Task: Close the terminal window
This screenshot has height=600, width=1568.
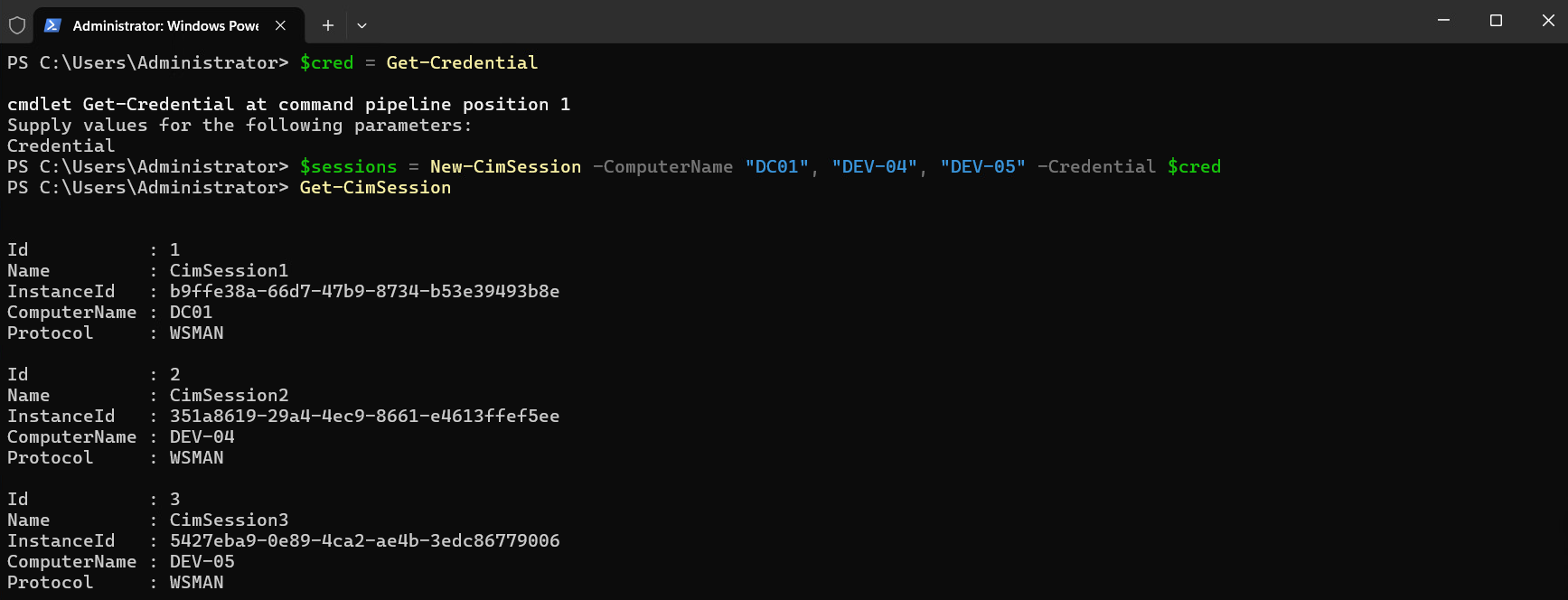Action: 1548,21
